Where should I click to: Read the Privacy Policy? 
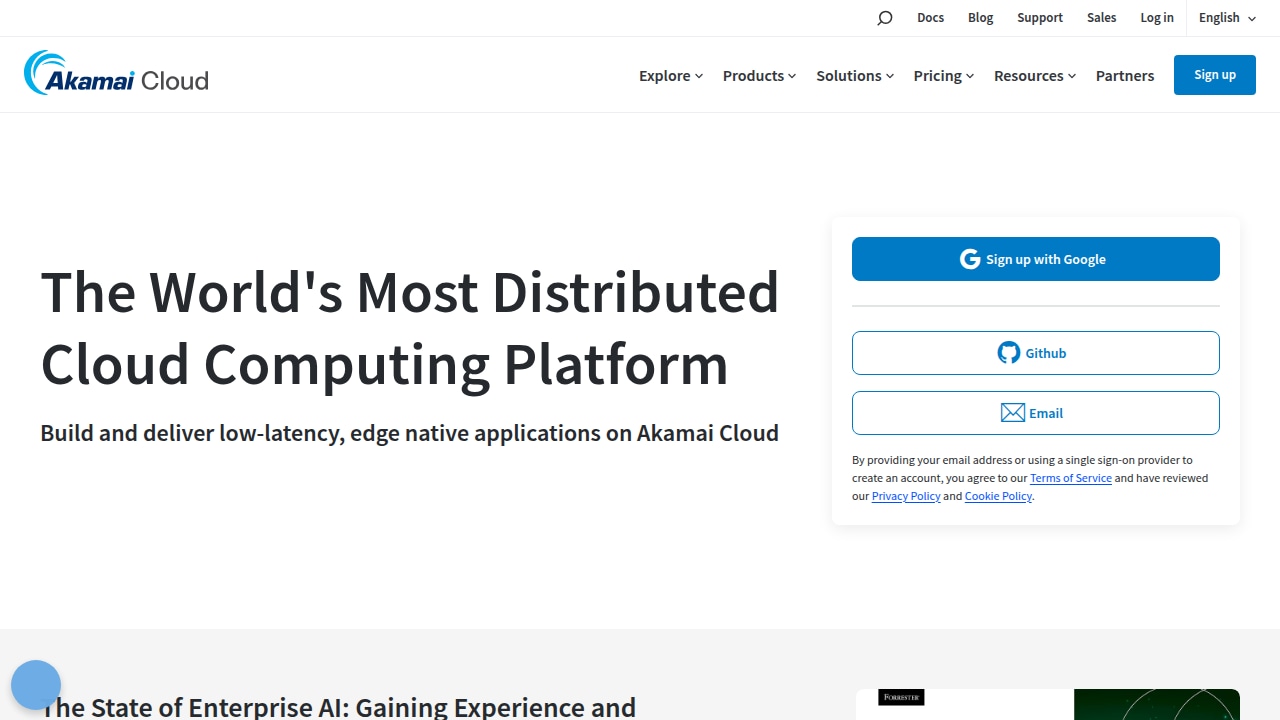click(906, 496)
